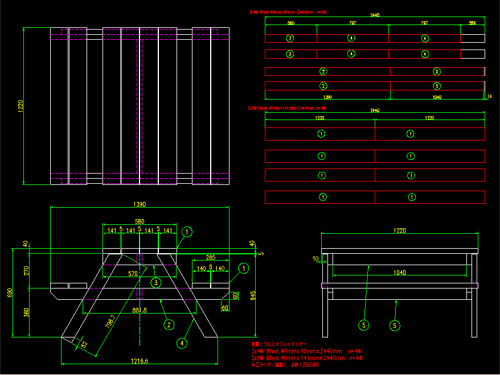Select the 1216.6 dimension below the table legs
The width and height of the screenshot is (500, 375).
[139, 361]
